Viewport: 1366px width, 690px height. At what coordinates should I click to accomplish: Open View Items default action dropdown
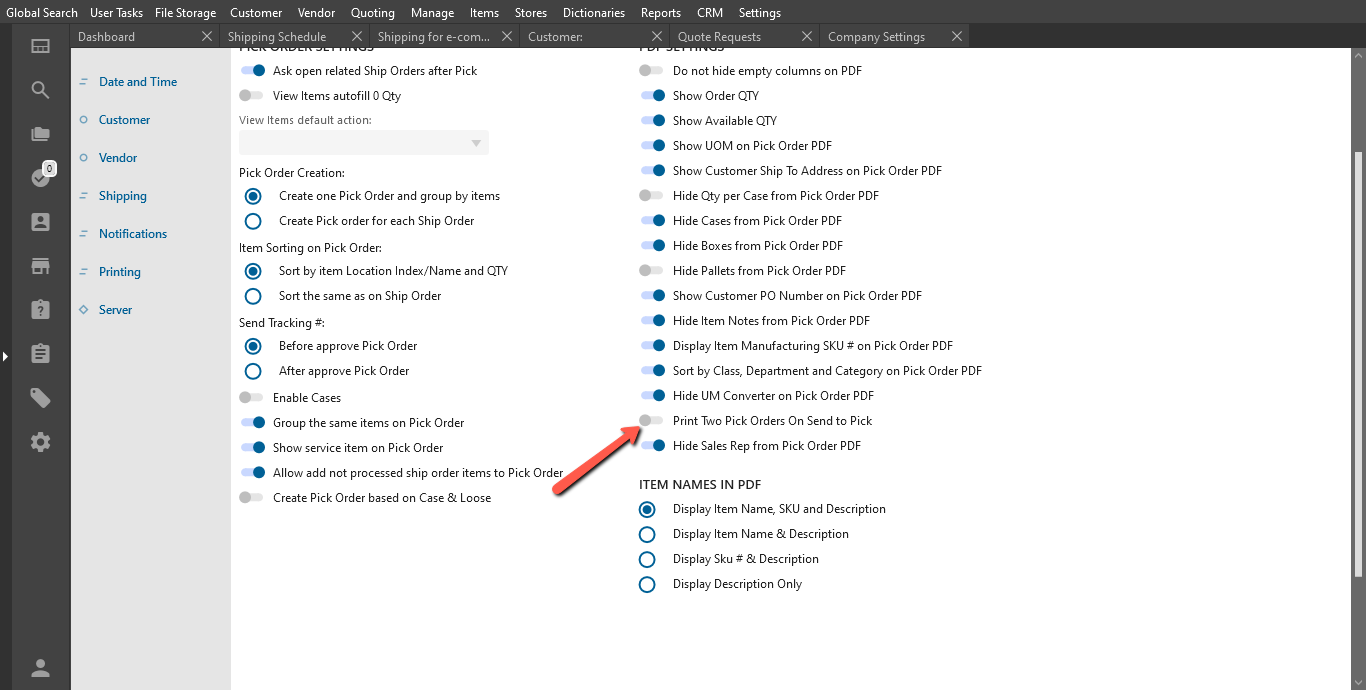pos(364,143)
